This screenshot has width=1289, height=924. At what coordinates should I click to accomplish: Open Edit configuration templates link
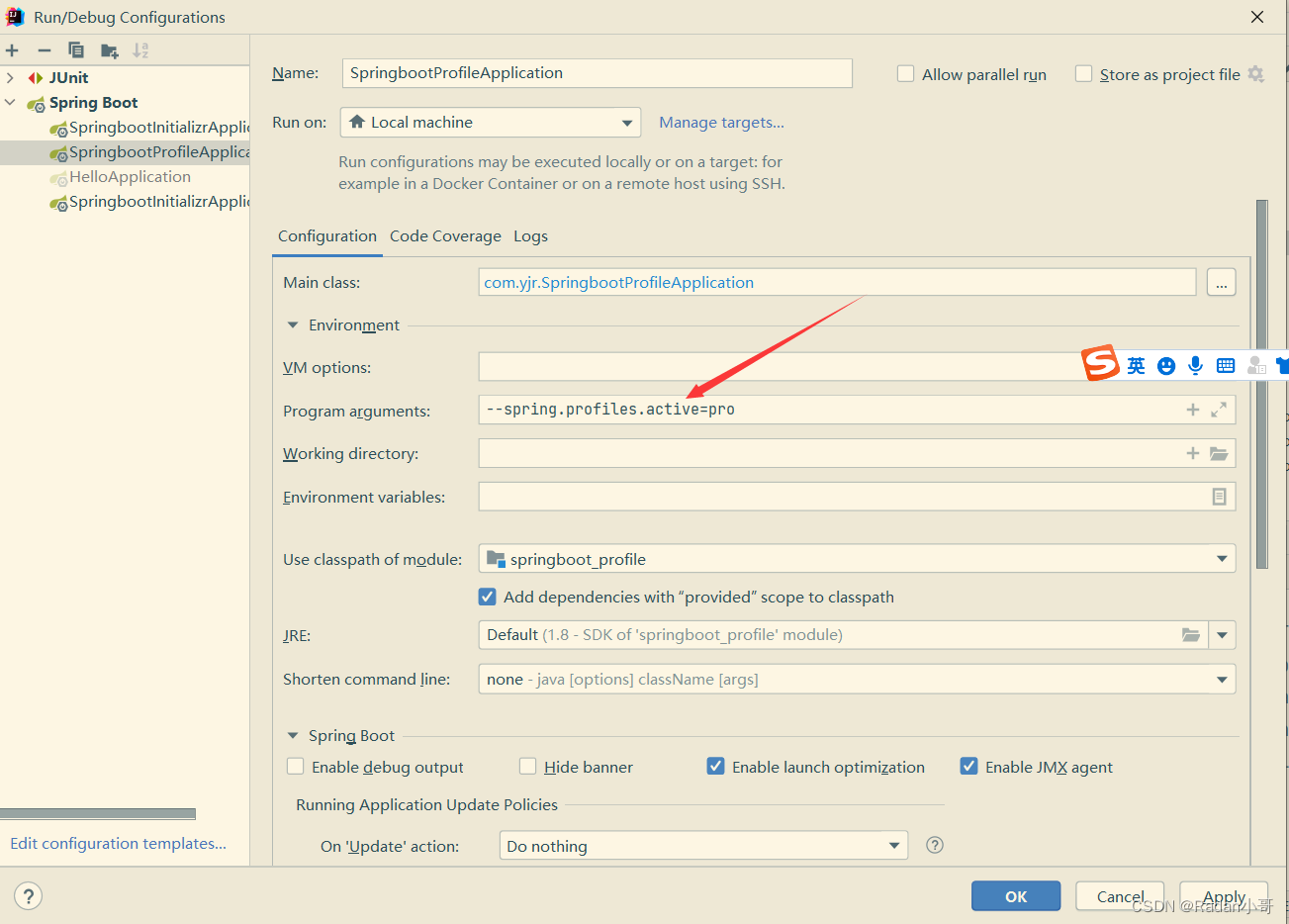pyautogui.click(x=118, y=844)
